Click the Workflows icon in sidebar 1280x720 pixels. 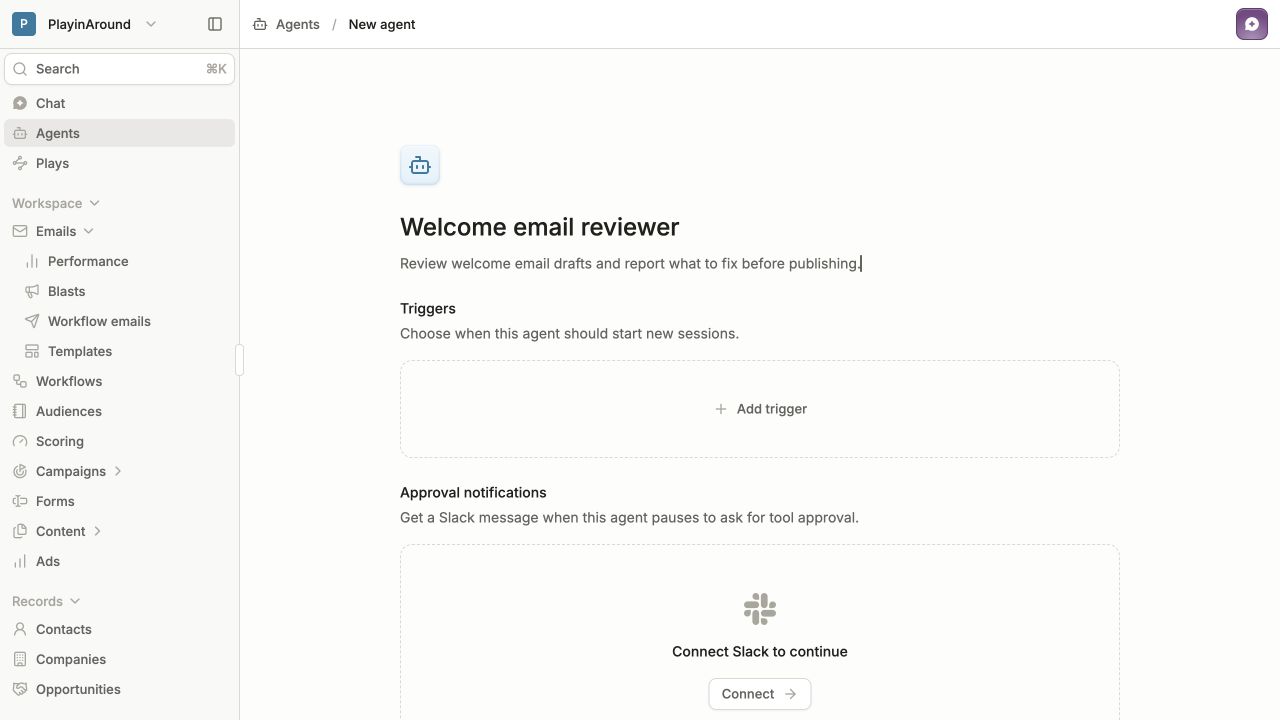click(20, 381)
